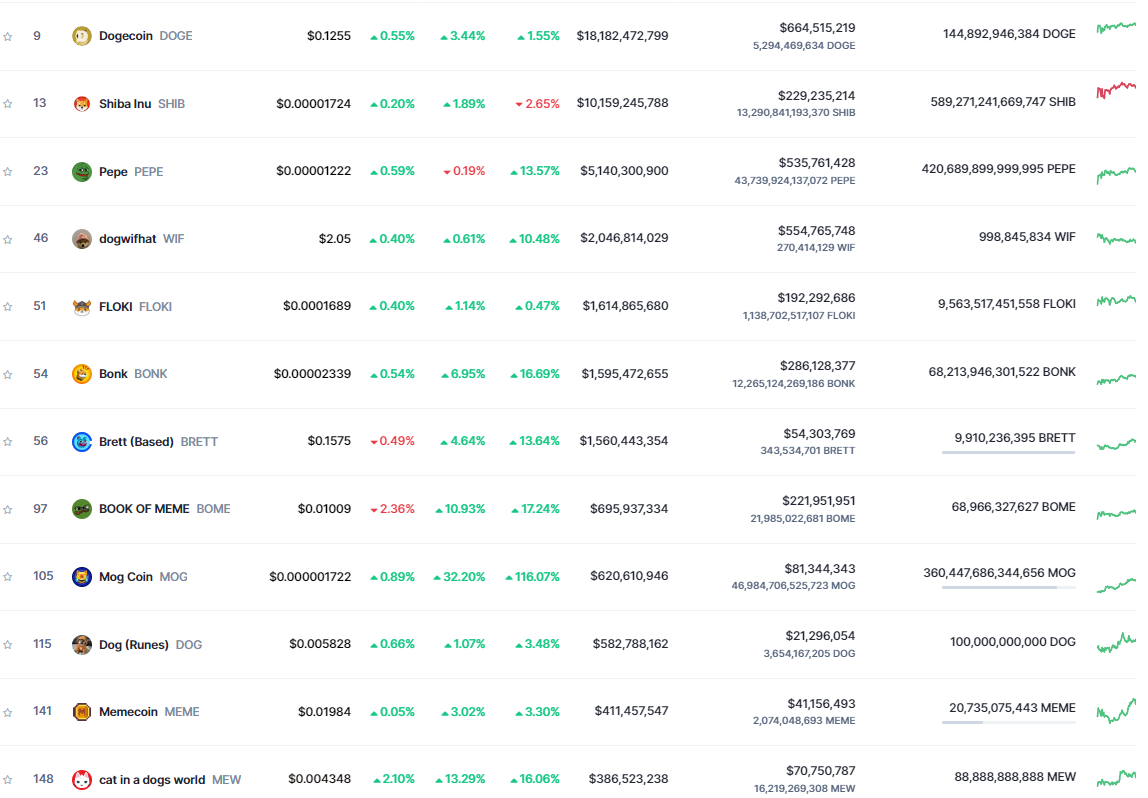Click the BOOK OF MEME logo
1148x798 pixels.
point(81,509)
